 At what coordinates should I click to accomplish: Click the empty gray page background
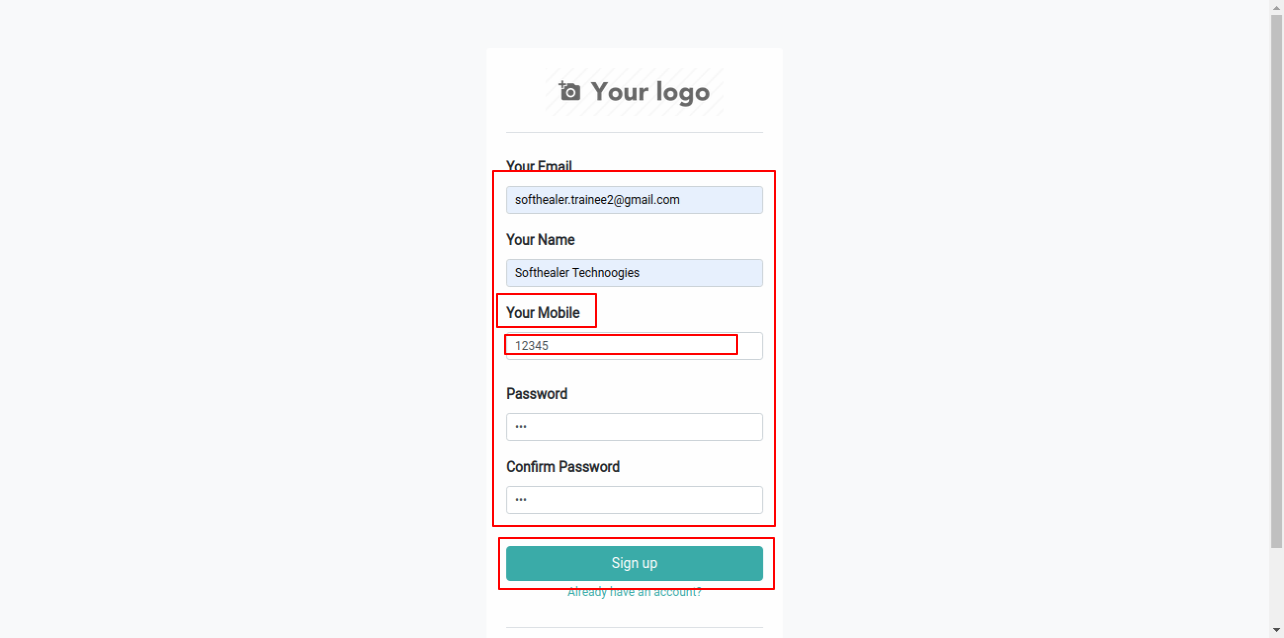(x=240, y=320)
